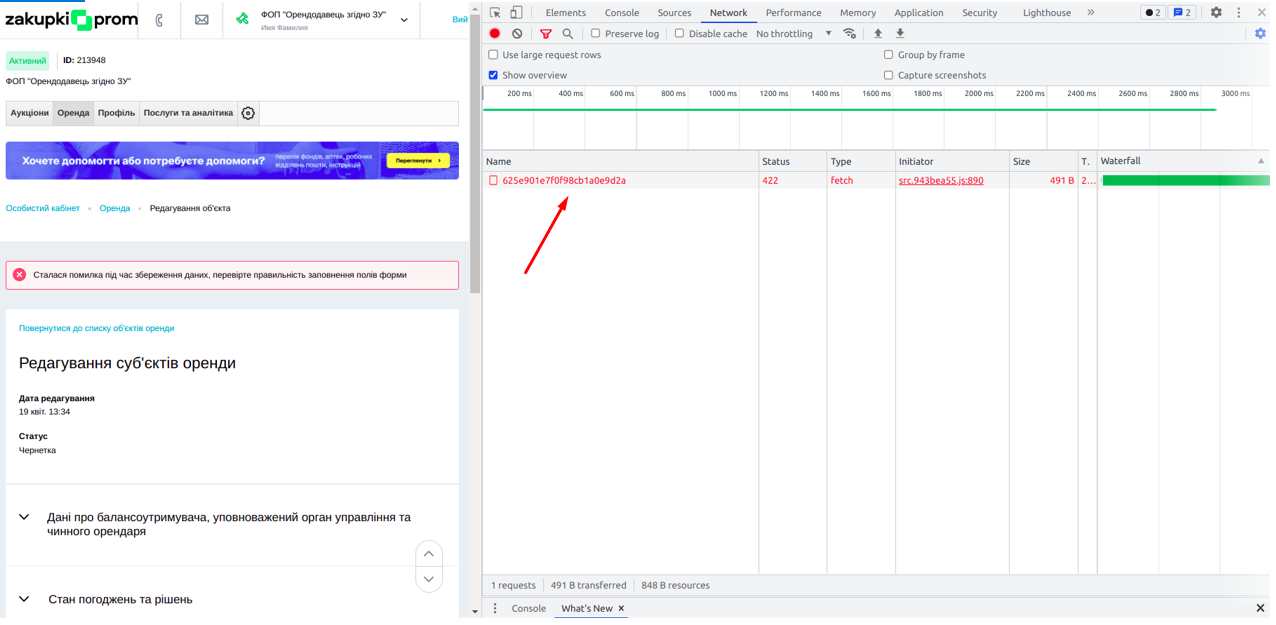Image resolution: width=1276 pixels, height=625 pixels.
Task: Click the record network log button
Action: (x=494, y=34)
